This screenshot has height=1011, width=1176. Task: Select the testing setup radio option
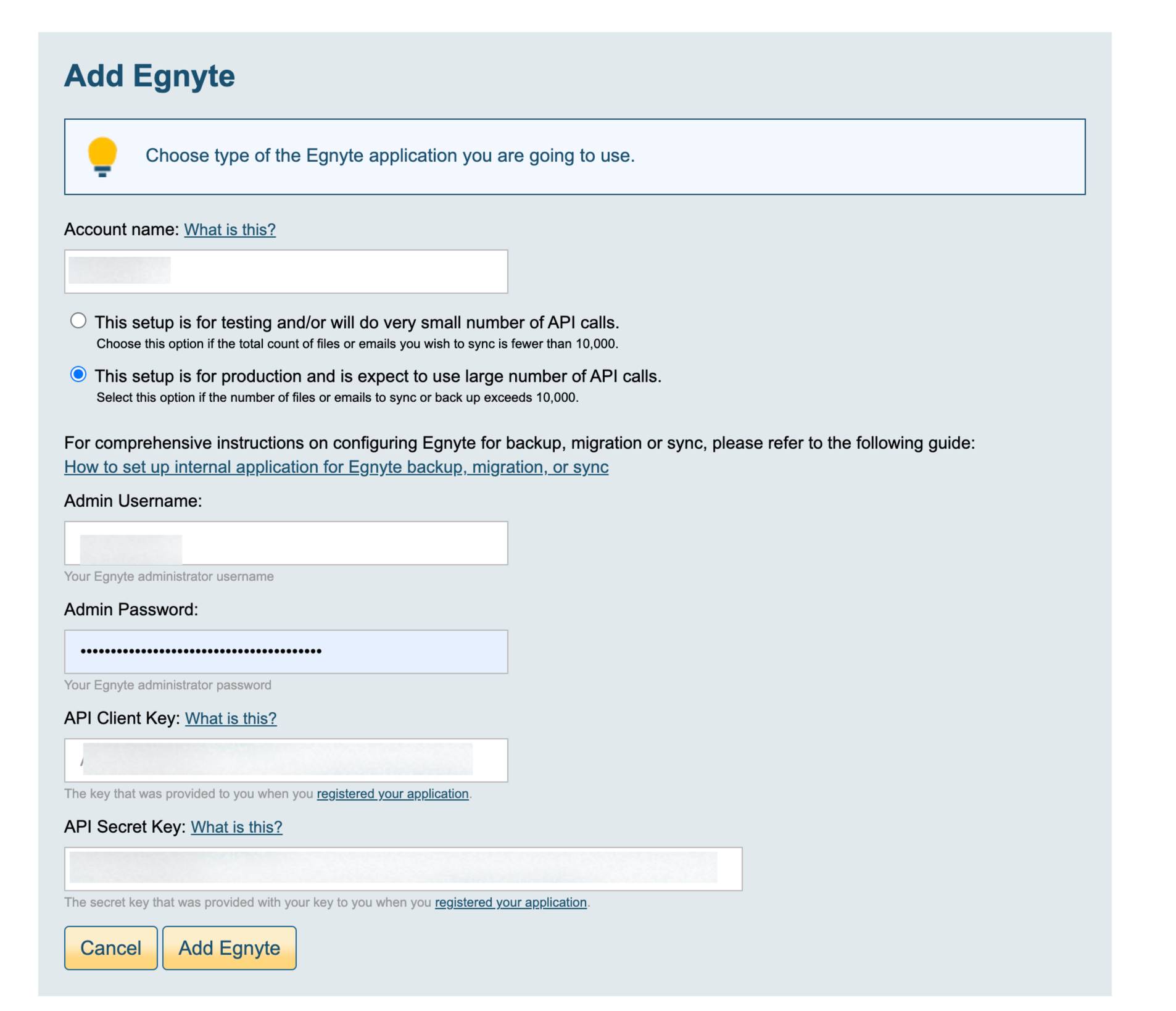point(78,320)
